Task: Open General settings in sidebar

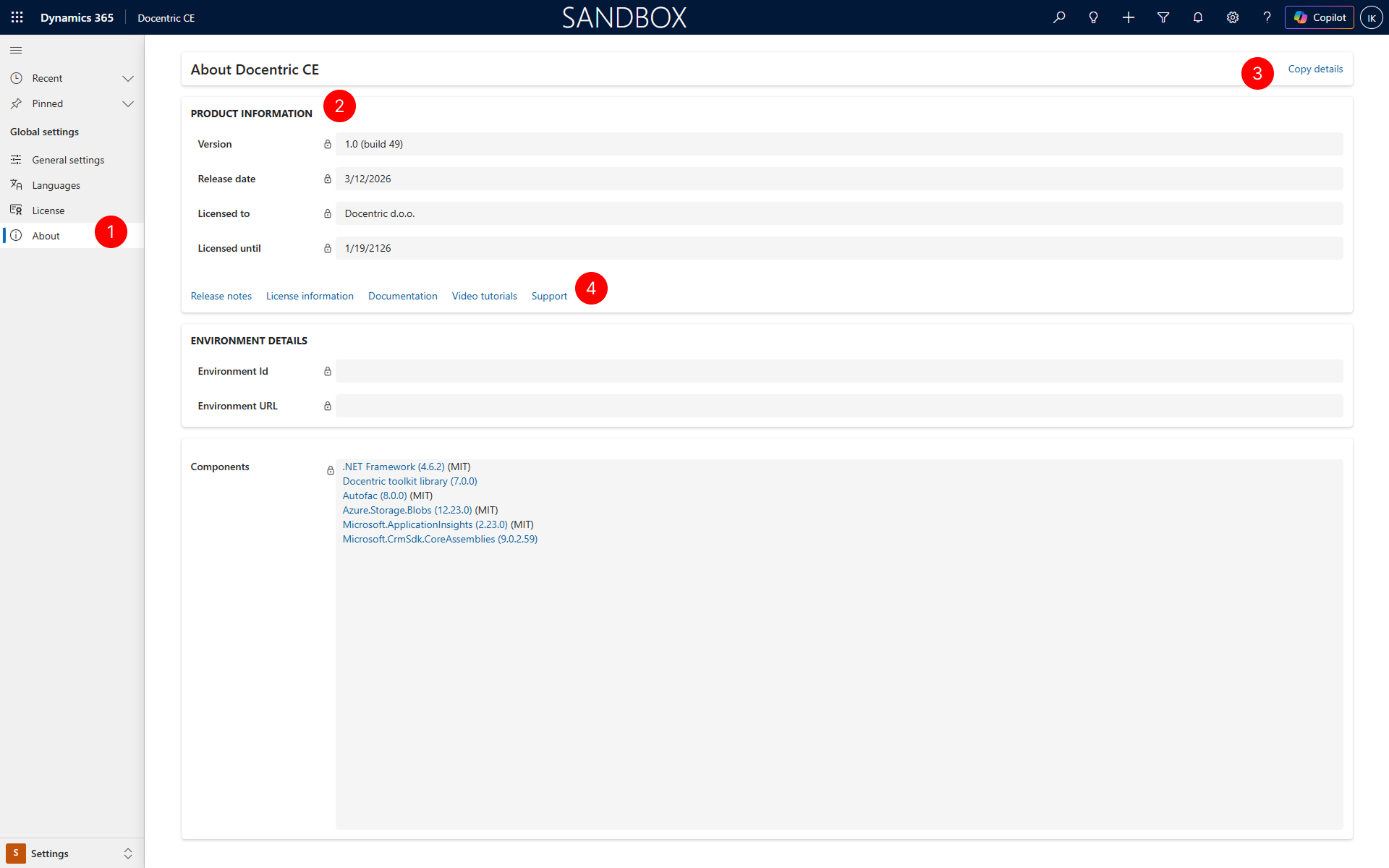Action: pos(72,160)
